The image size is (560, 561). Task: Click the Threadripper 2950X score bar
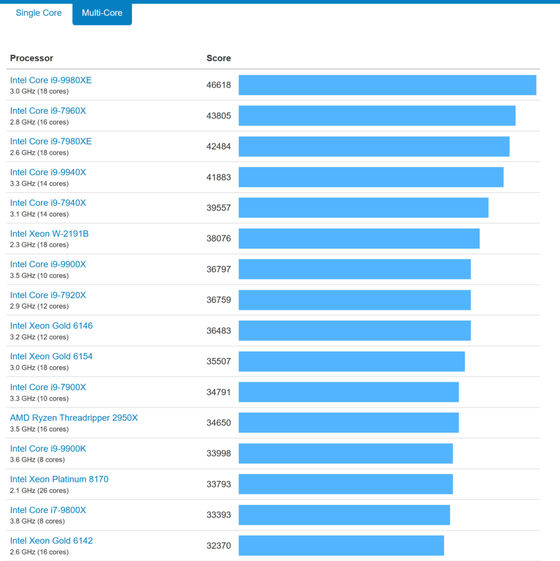(x=349, y=423)
